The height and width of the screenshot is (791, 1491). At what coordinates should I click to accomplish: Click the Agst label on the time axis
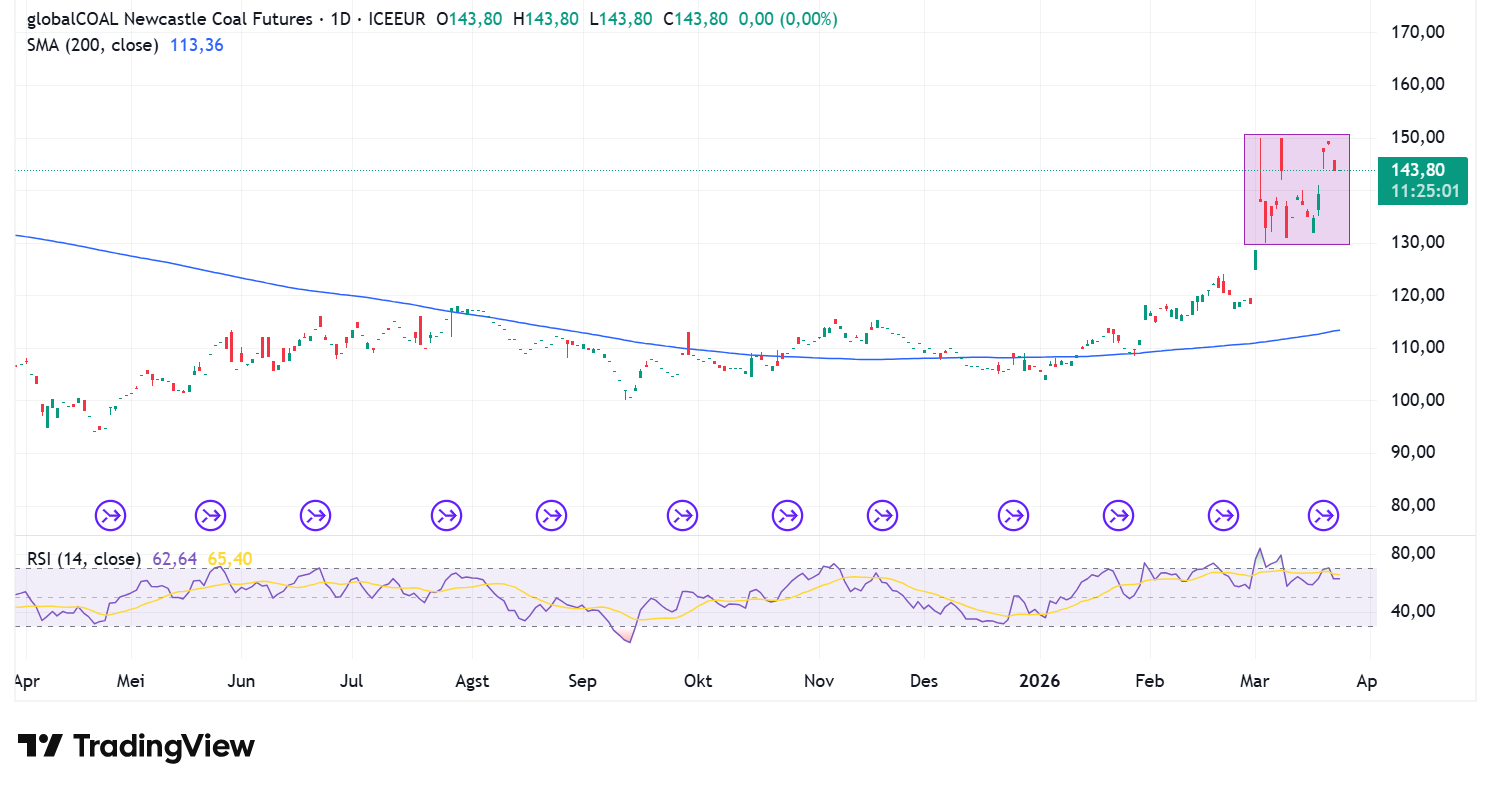click(x=472, y=681)
